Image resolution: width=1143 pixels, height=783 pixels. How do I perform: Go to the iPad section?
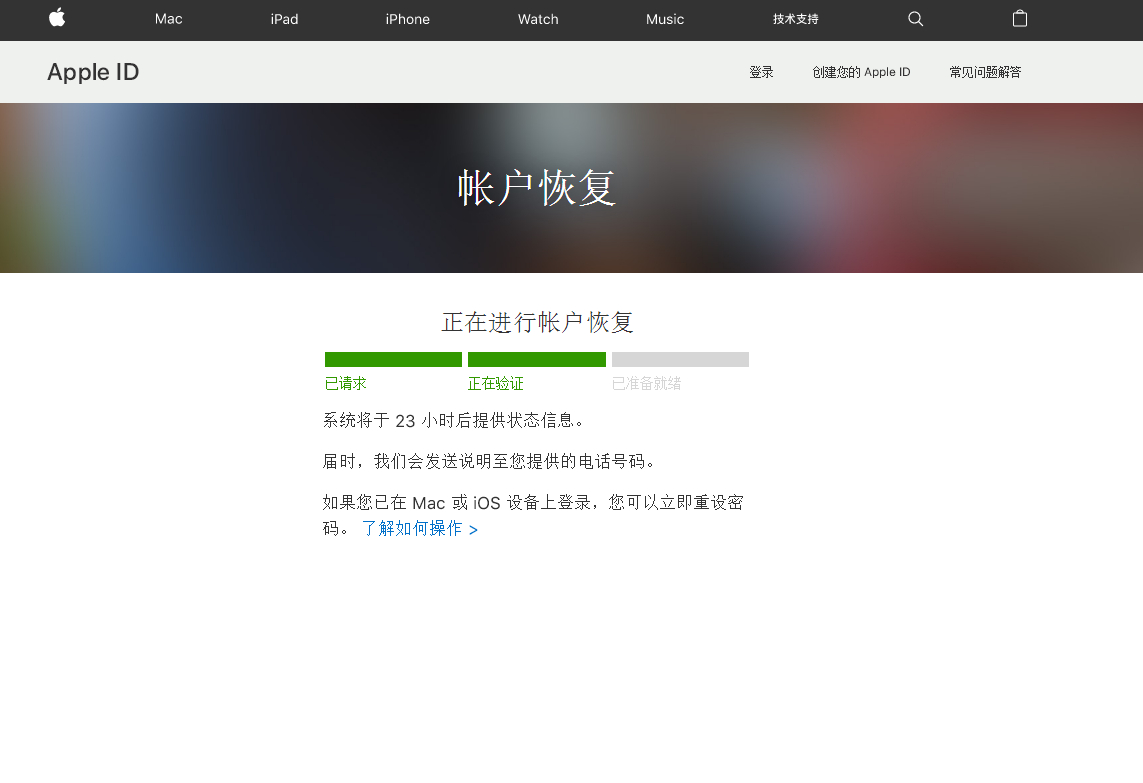(284, 19)
